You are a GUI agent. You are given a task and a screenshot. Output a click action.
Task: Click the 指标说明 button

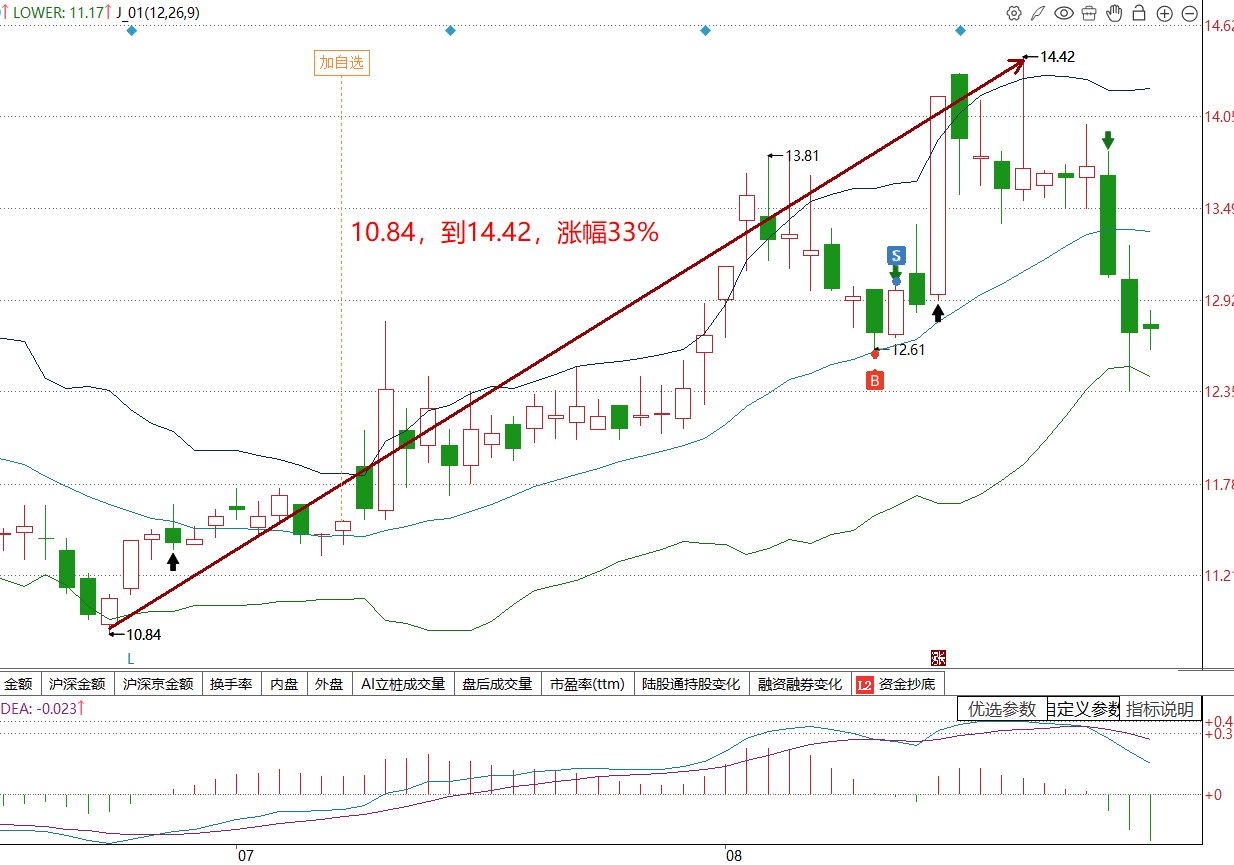pos(1160,708)
